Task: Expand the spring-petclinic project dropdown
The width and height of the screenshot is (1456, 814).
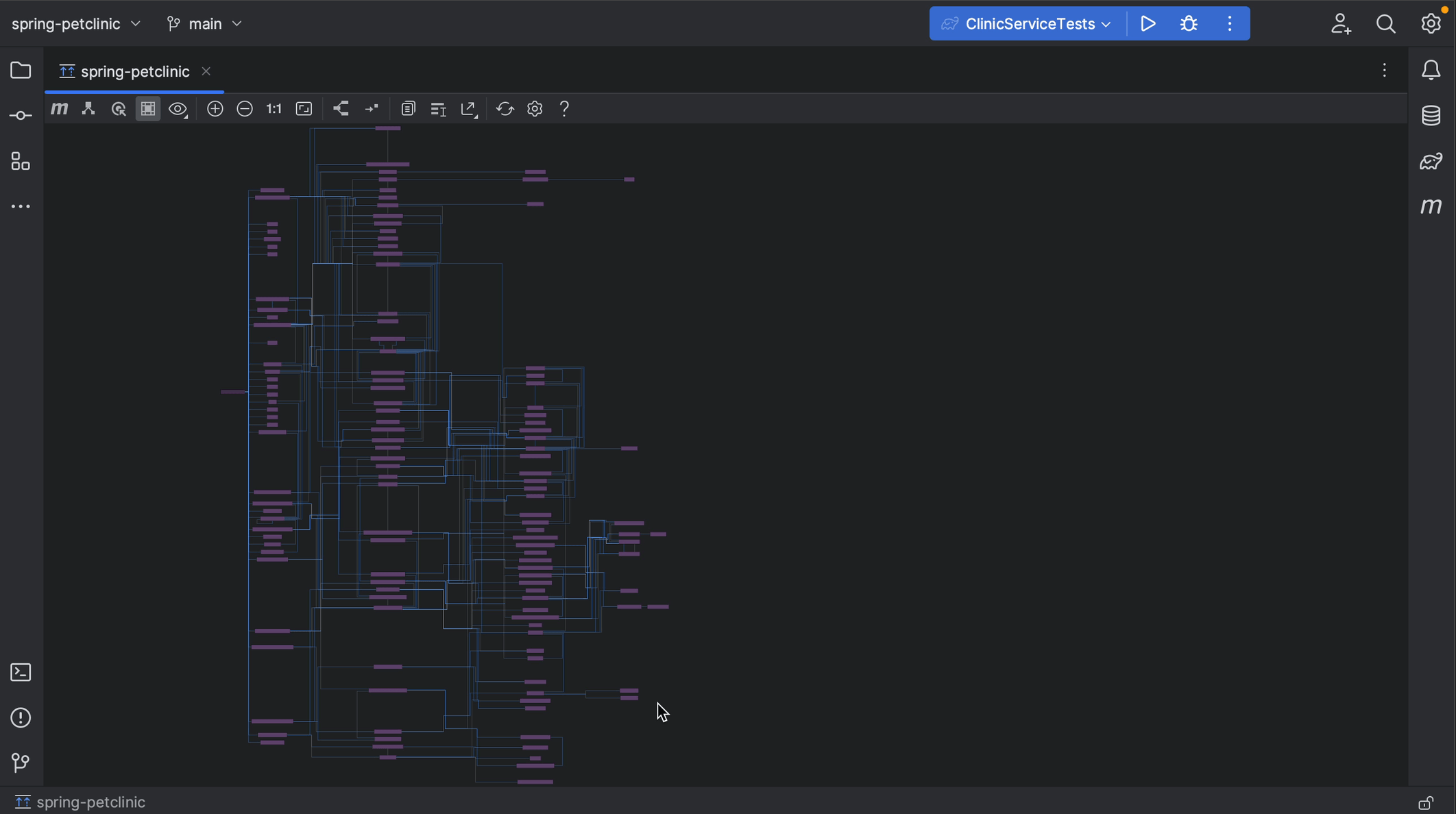Action: pos(75,23)
